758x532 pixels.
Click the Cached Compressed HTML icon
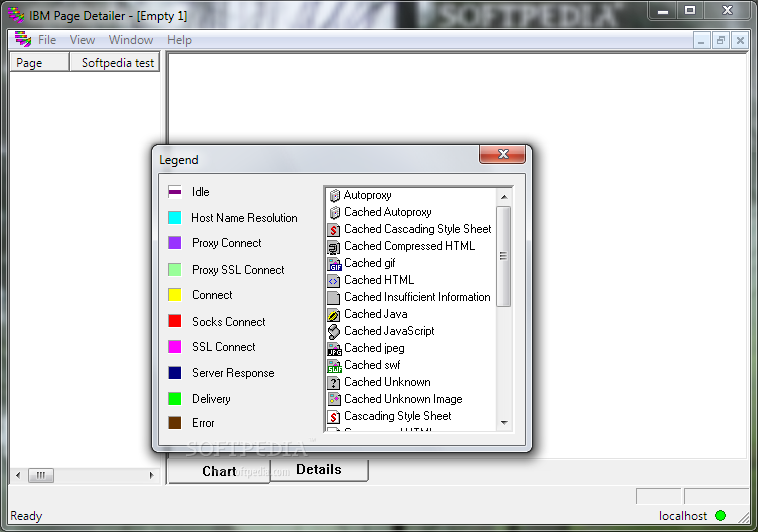(335, 247)
